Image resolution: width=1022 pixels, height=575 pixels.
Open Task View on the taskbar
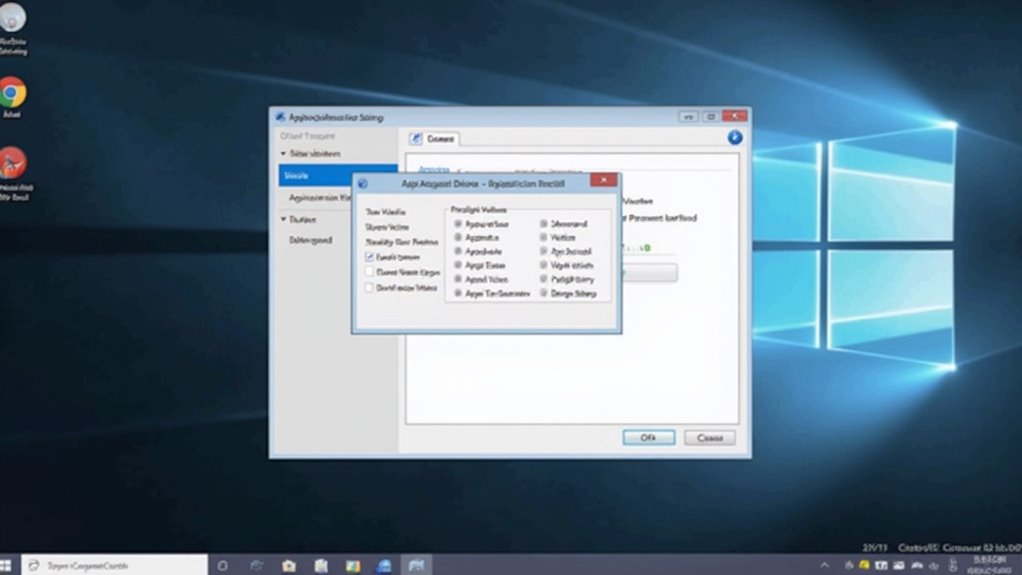256,566
